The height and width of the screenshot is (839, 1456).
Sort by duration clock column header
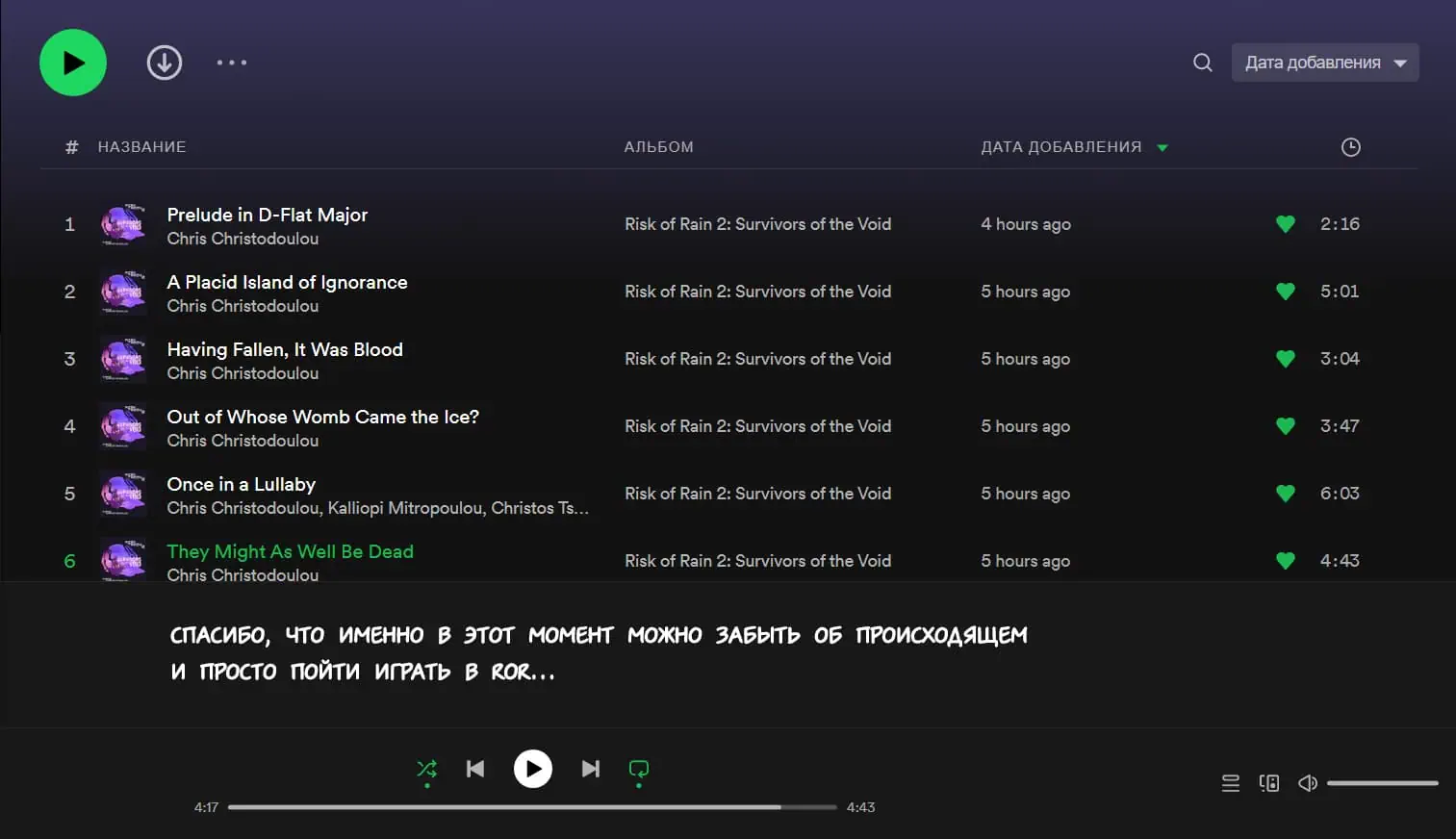pos(1350,147)
